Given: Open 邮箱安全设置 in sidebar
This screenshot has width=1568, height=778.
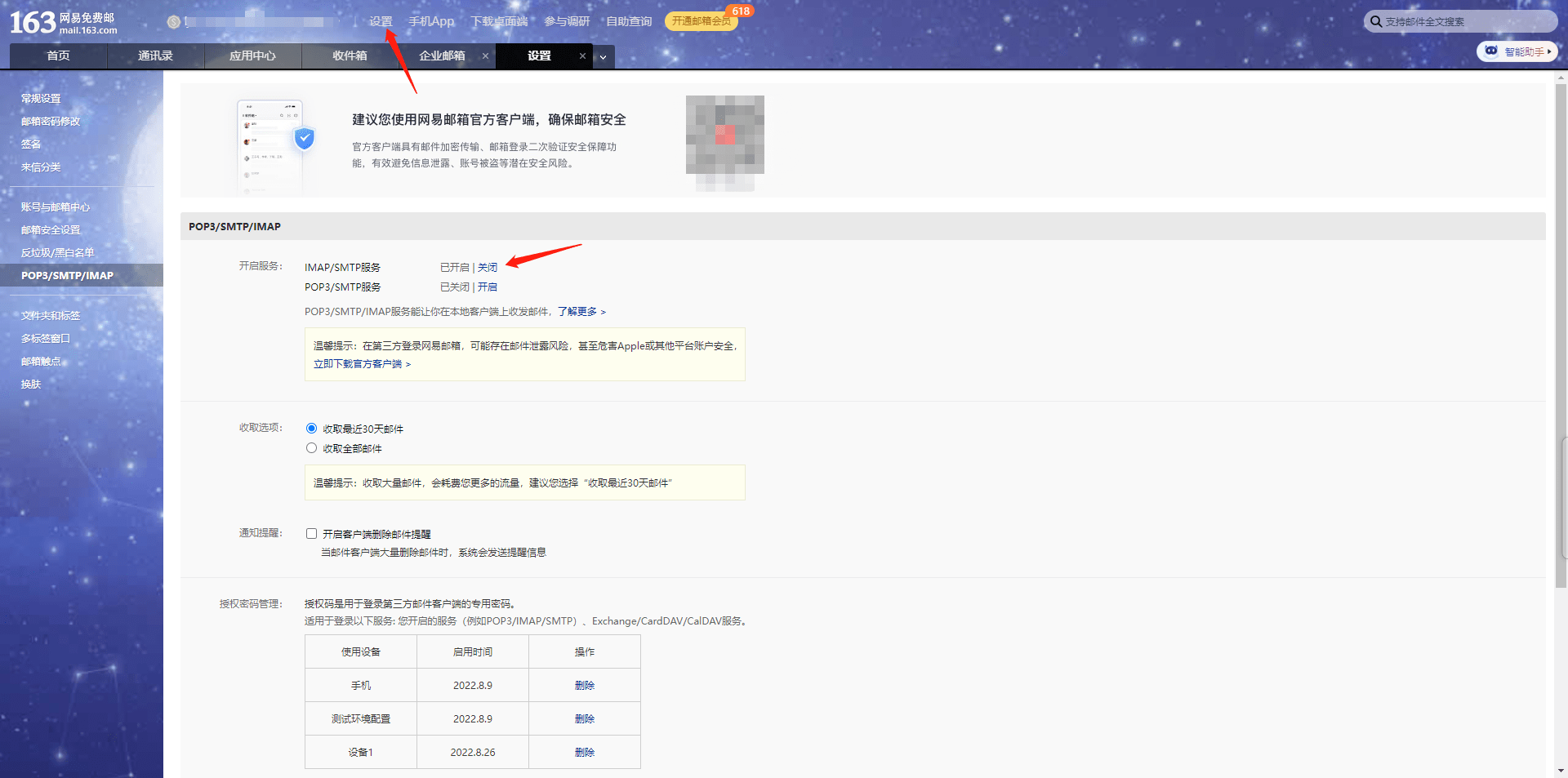Looking at the screenshot, I should coord(51,230).
